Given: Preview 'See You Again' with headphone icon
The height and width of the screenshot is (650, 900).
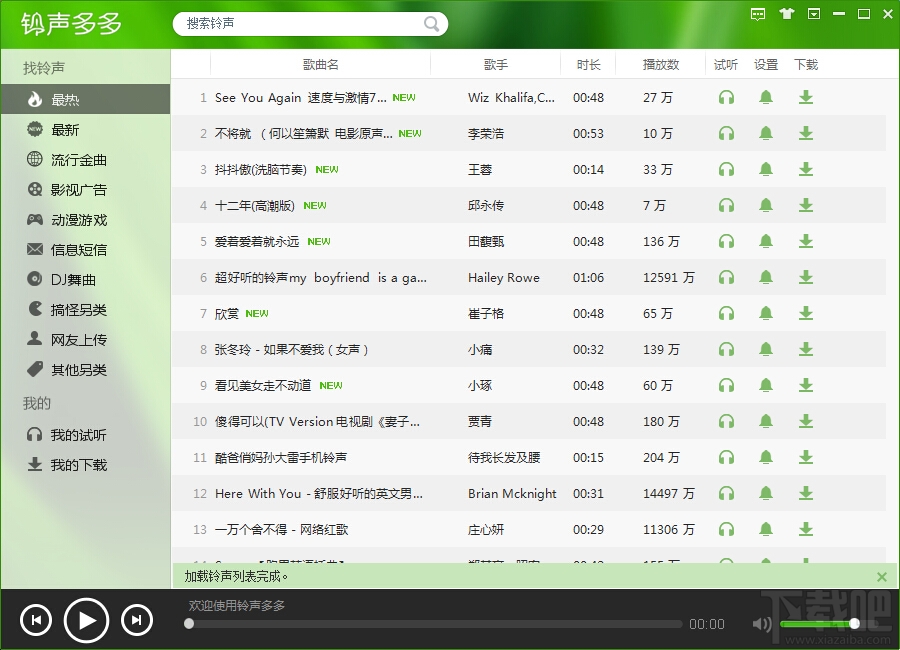Looking at the screenshot, I should 726,98.
